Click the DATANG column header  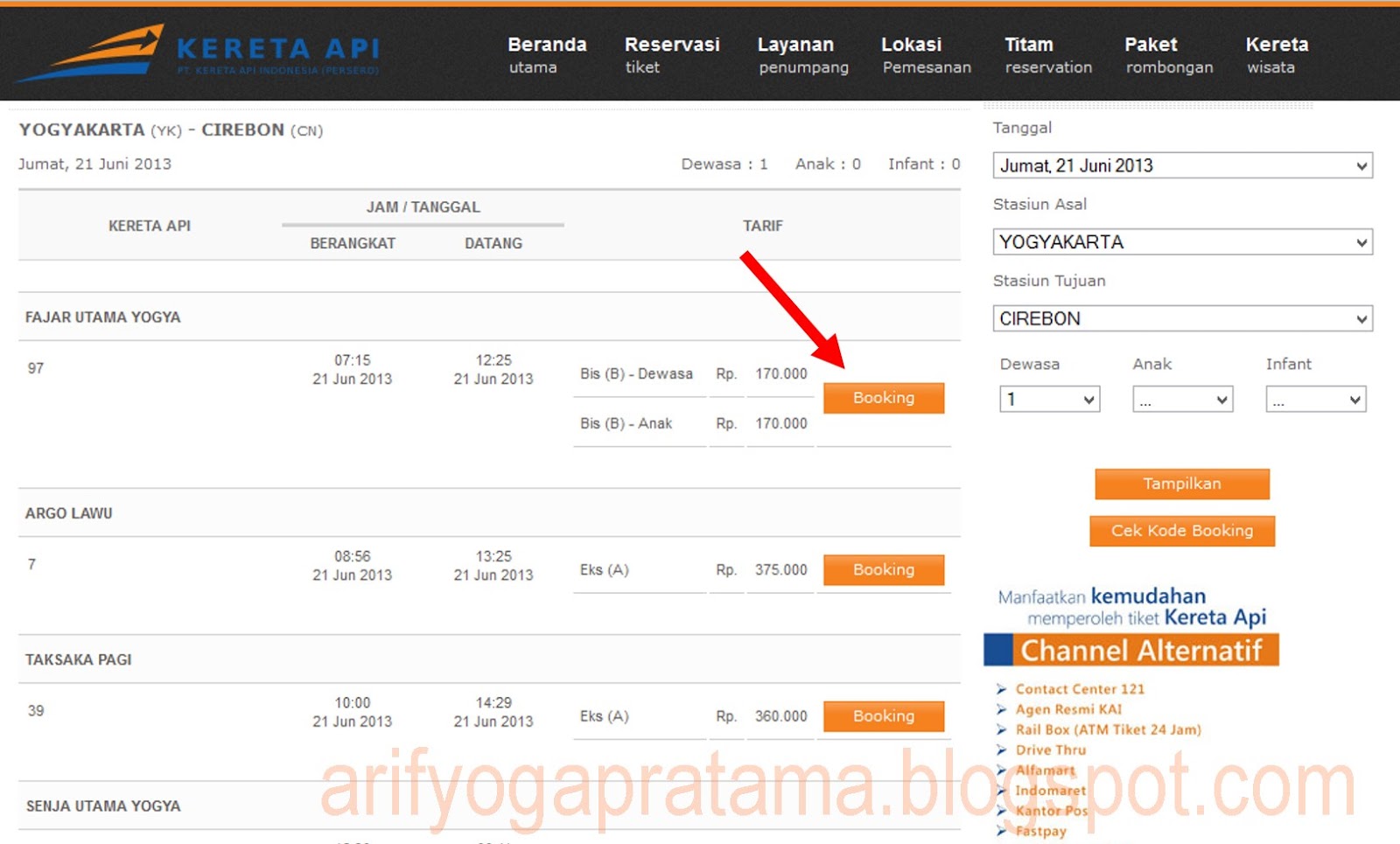coord(493,243)
